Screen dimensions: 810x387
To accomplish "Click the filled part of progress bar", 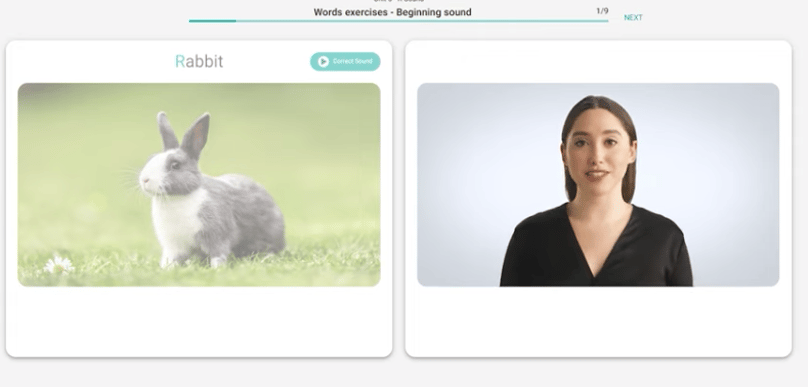I will coord(212,21).
